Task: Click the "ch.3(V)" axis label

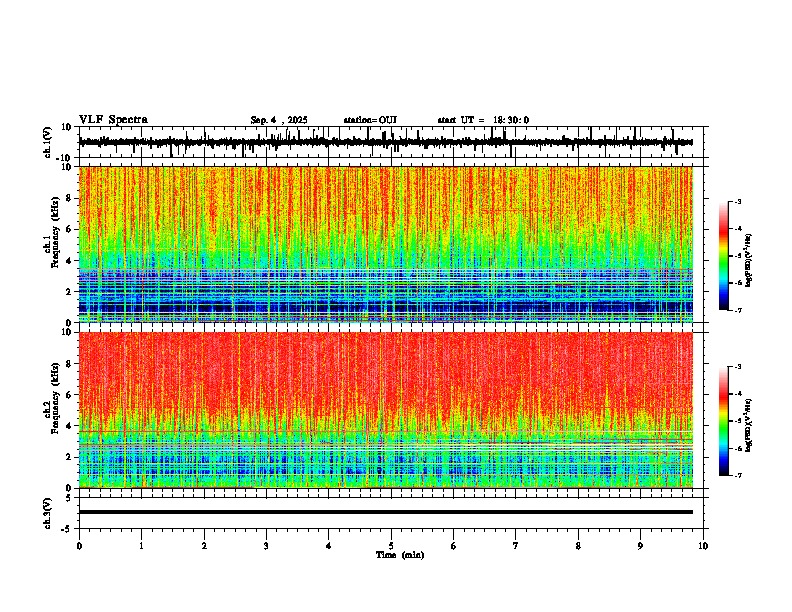Action: tap(48, 513)
